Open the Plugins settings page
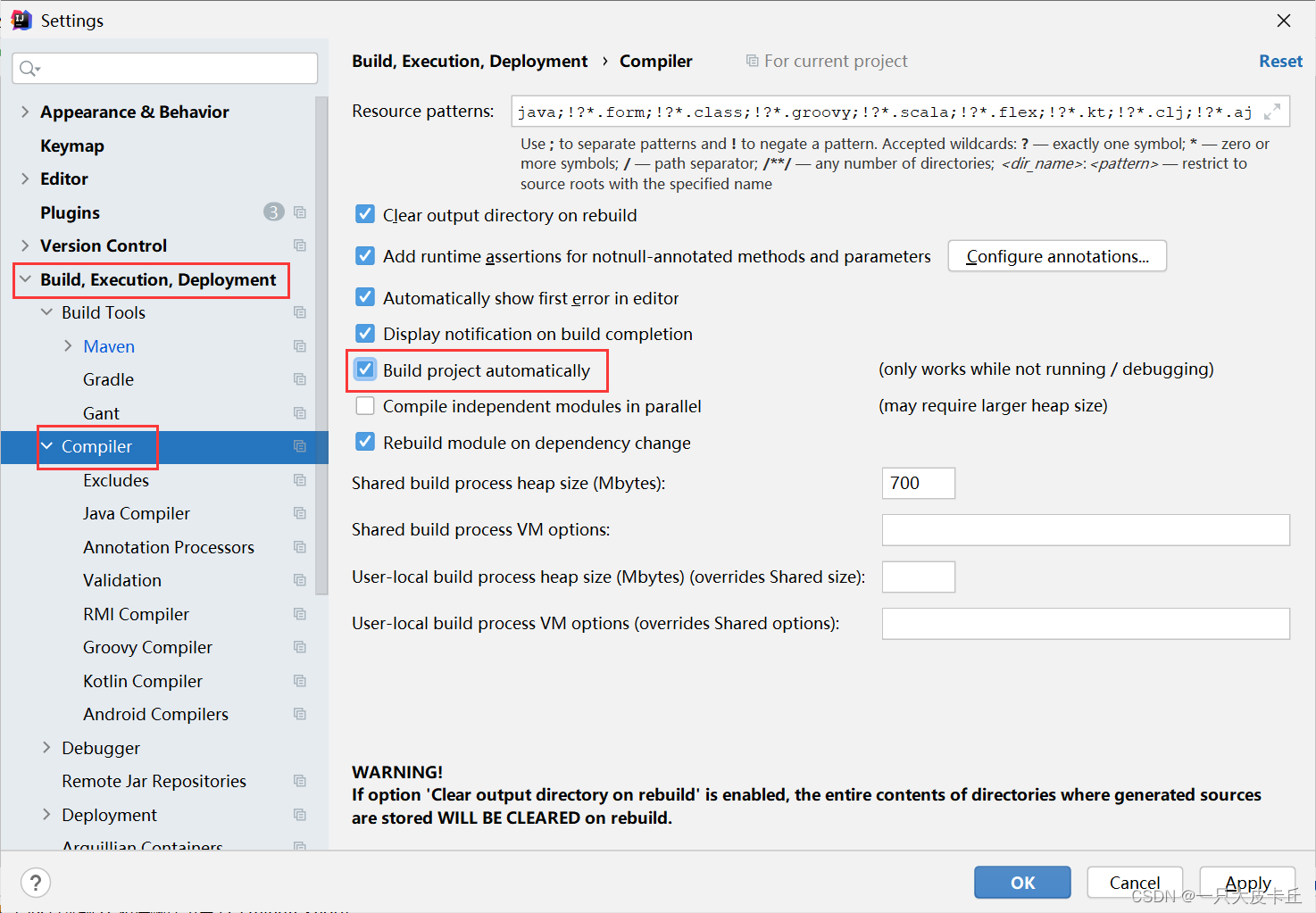 pos(70,212)
